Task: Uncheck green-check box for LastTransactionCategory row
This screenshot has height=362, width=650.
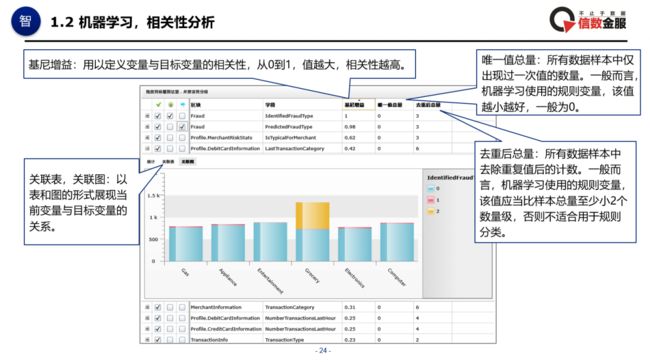Action: (158, 148)
